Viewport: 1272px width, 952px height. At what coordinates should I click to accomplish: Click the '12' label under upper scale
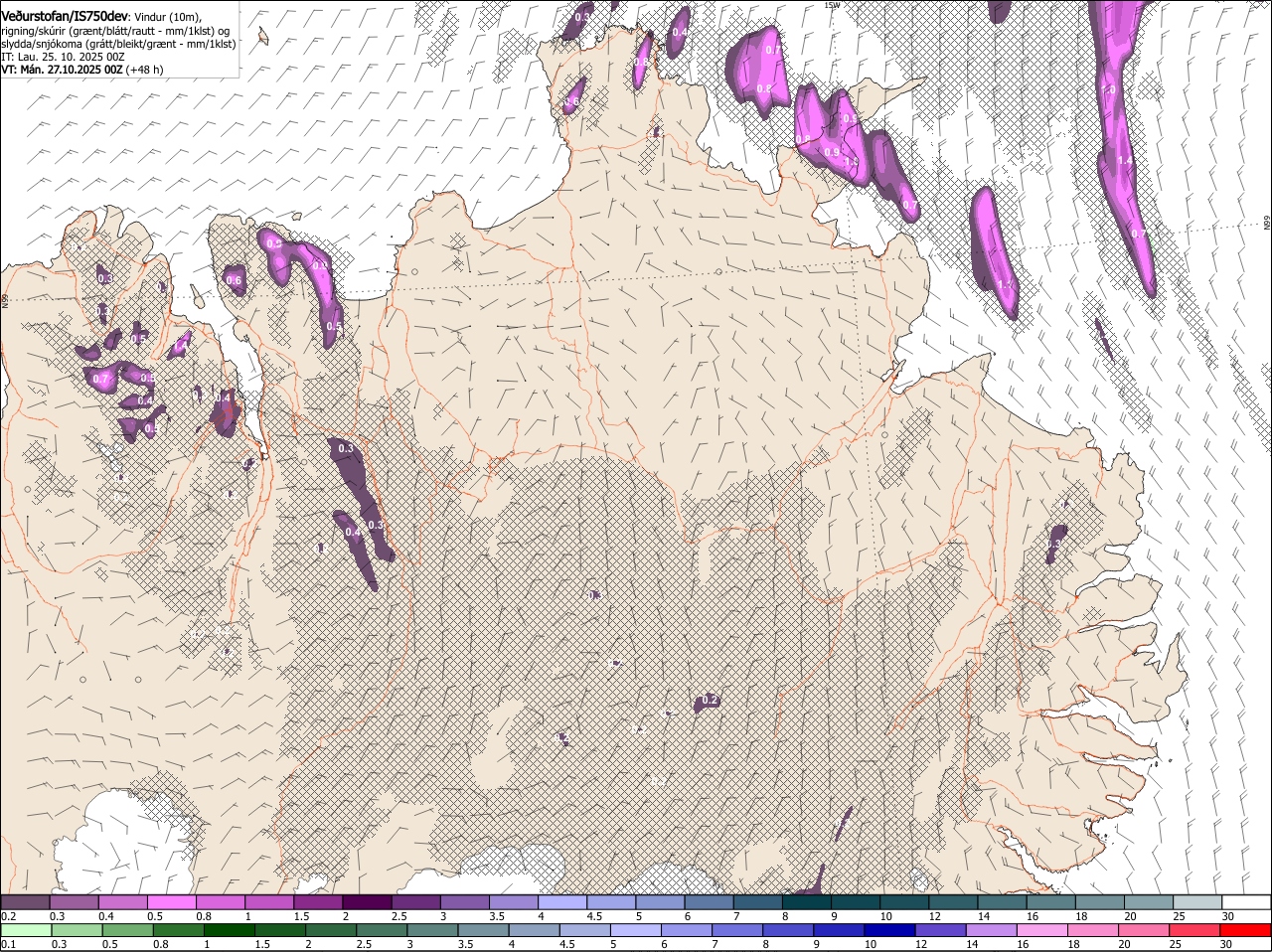(935, 915)
